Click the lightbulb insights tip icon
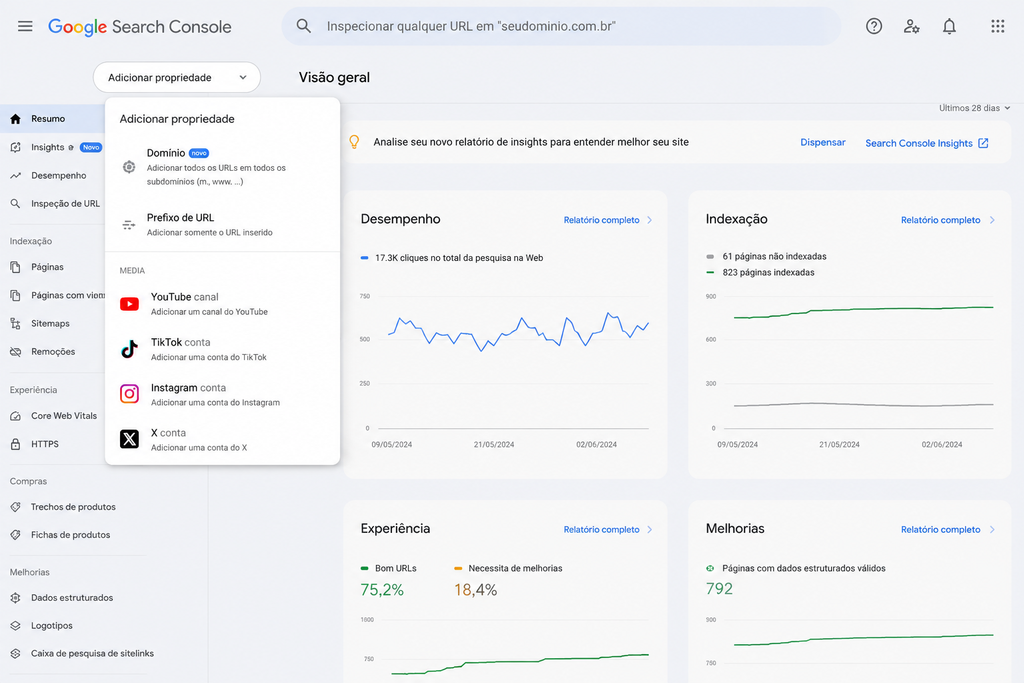Viewport: 1024px width, 683px height. tap(354, 142)
